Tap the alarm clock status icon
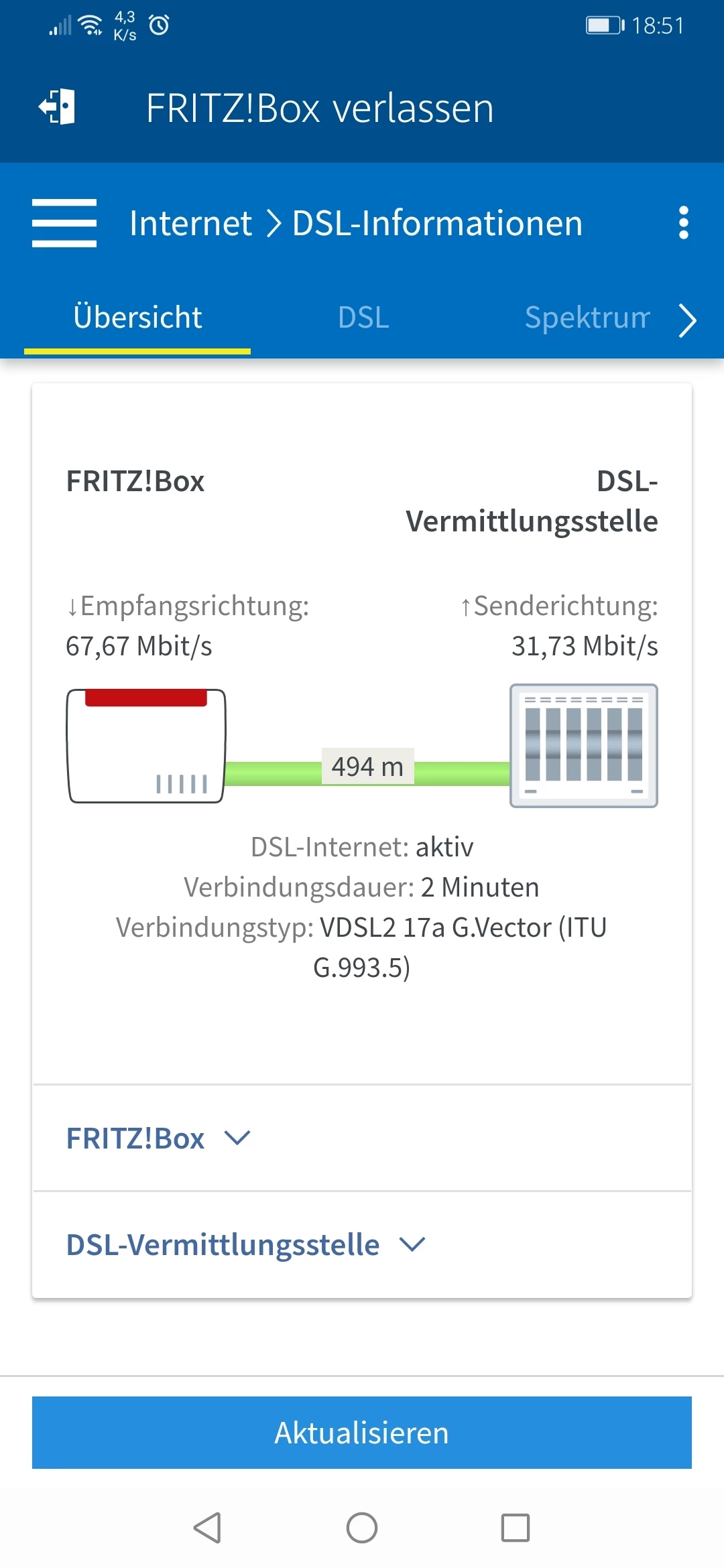The height and width of the screenshot is (1568, 724). [x=159, y=25]
